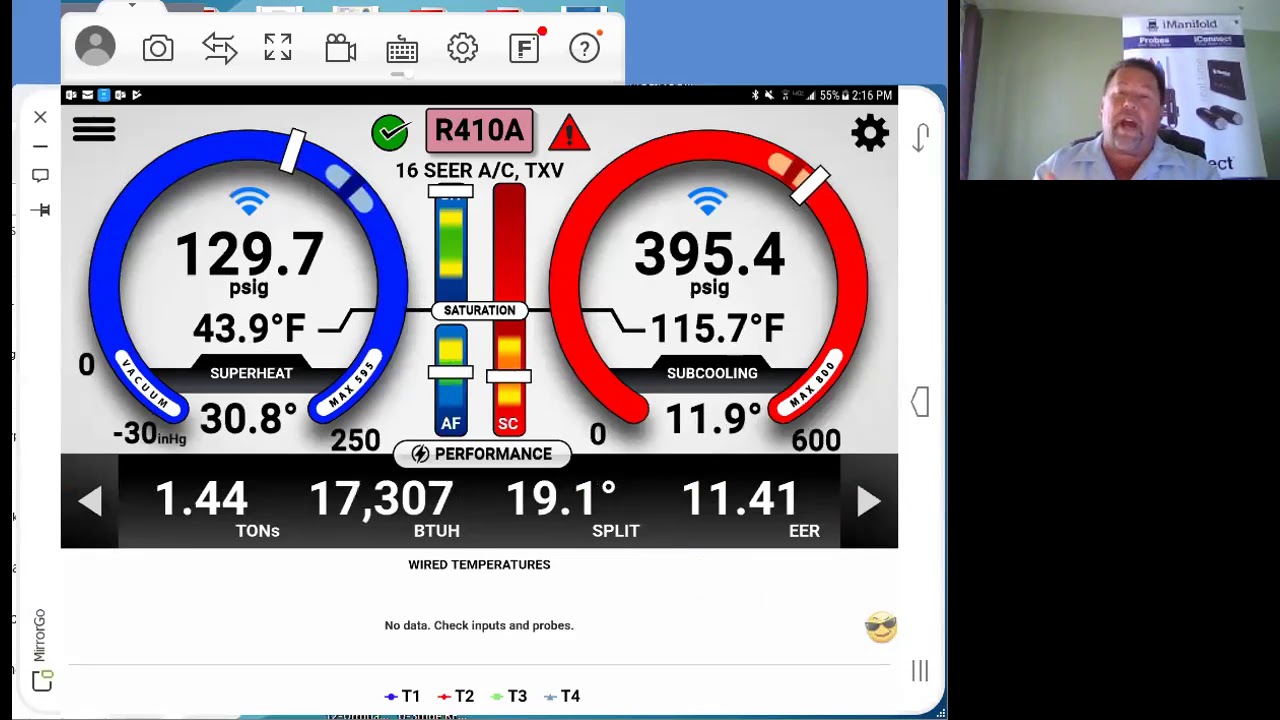
Task: Click the SUPERHEAT label
Action: click(x=251, y=373)
